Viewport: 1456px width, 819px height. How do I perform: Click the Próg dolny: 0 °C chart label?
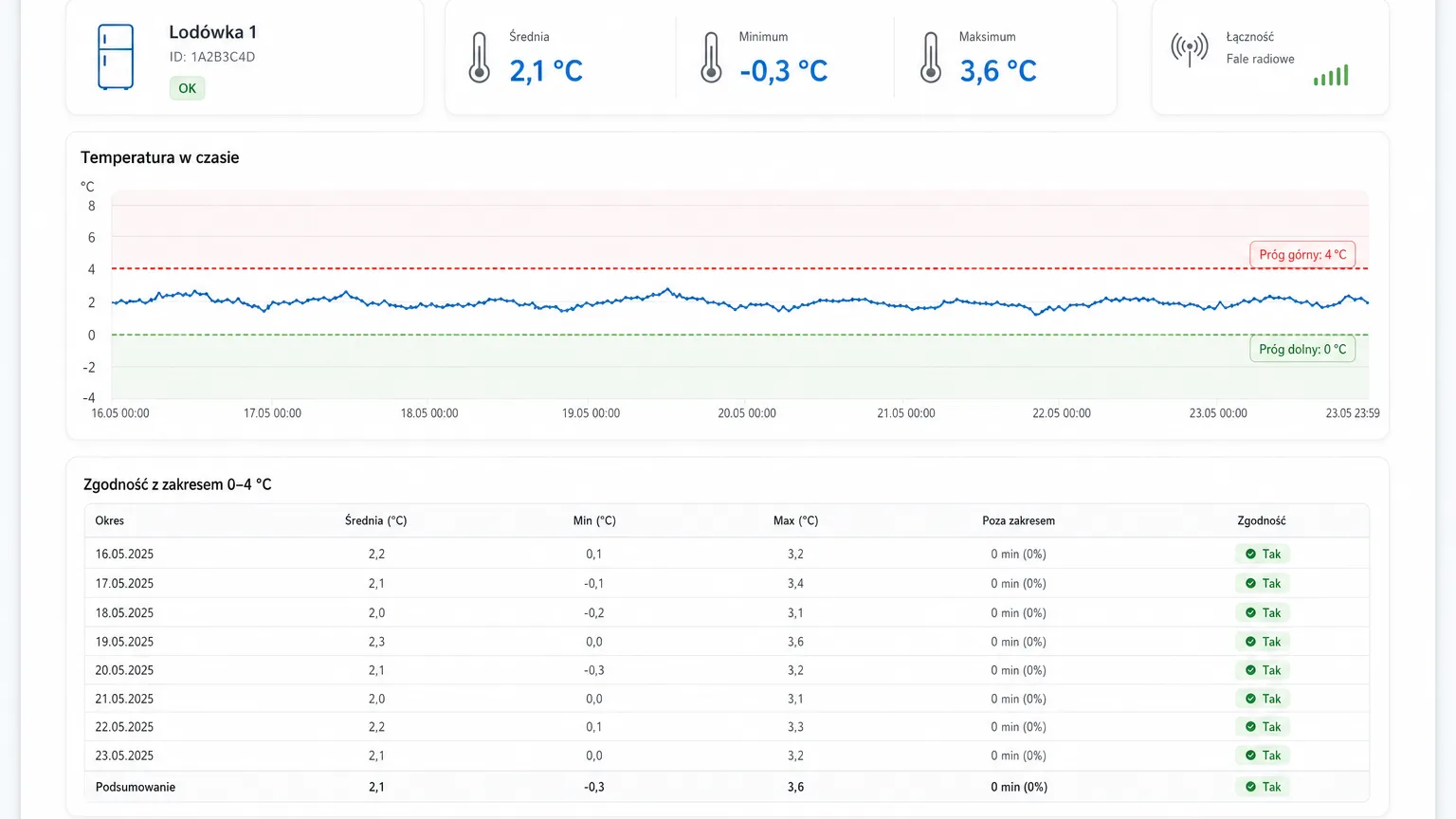point(1302,349)
